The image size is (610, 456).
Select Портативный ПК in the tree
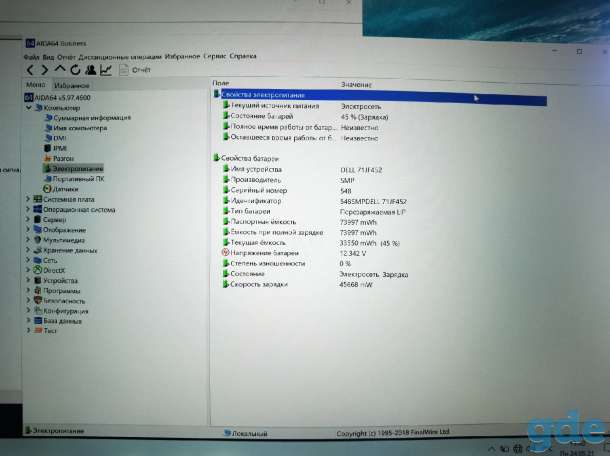74,179
